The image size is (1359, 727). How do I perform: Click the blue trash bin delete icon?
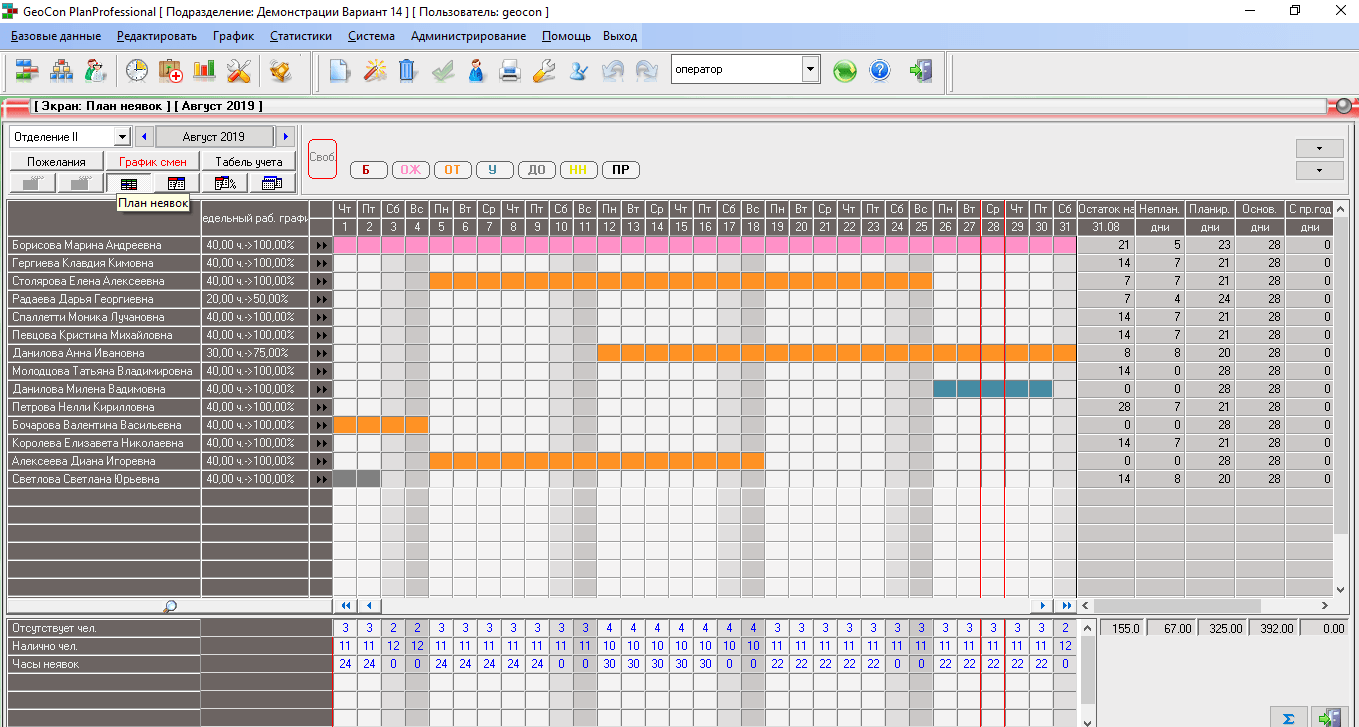tap(408, 71)
